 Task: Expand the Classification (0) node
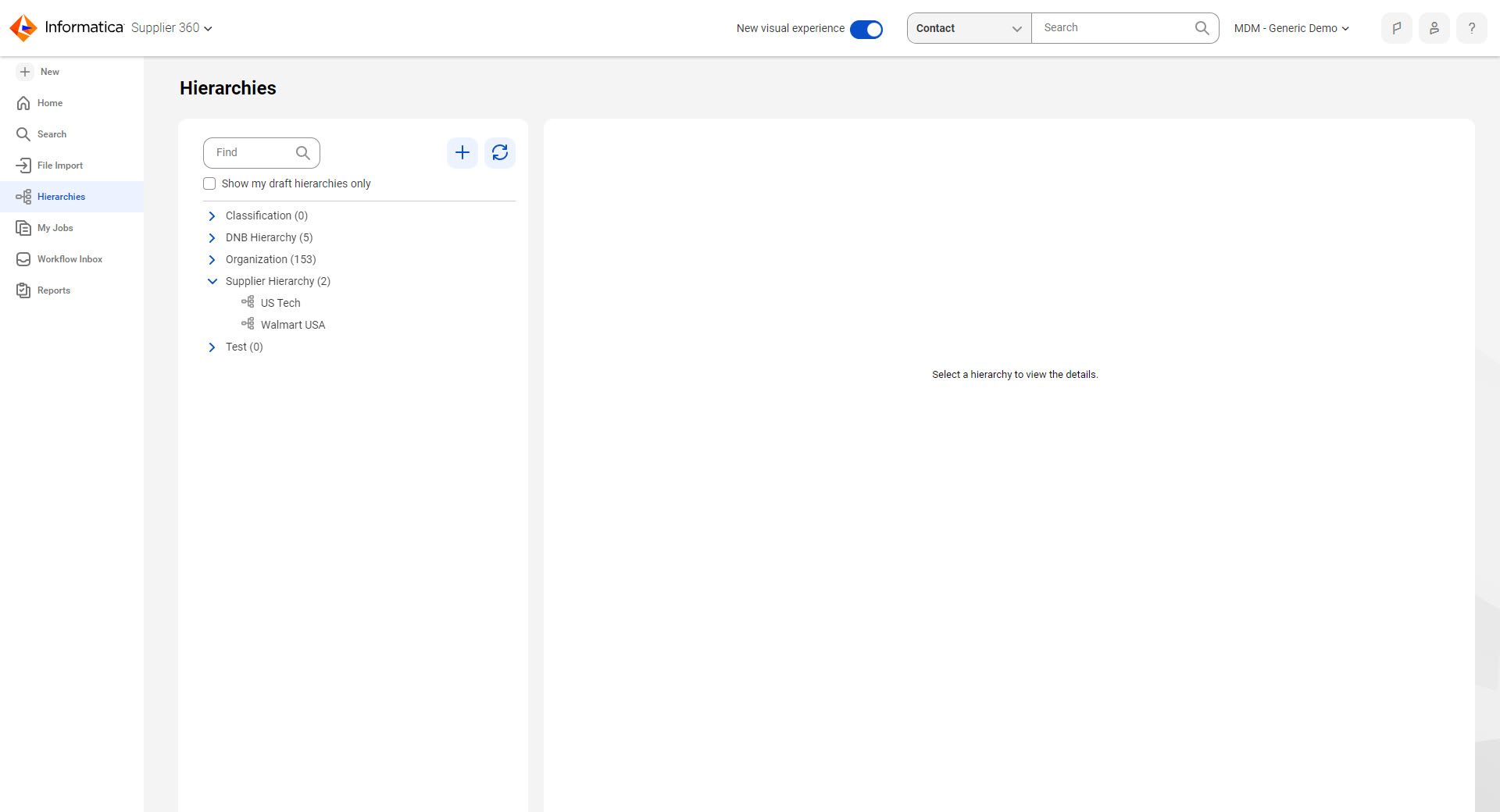[x=212, y=216]
